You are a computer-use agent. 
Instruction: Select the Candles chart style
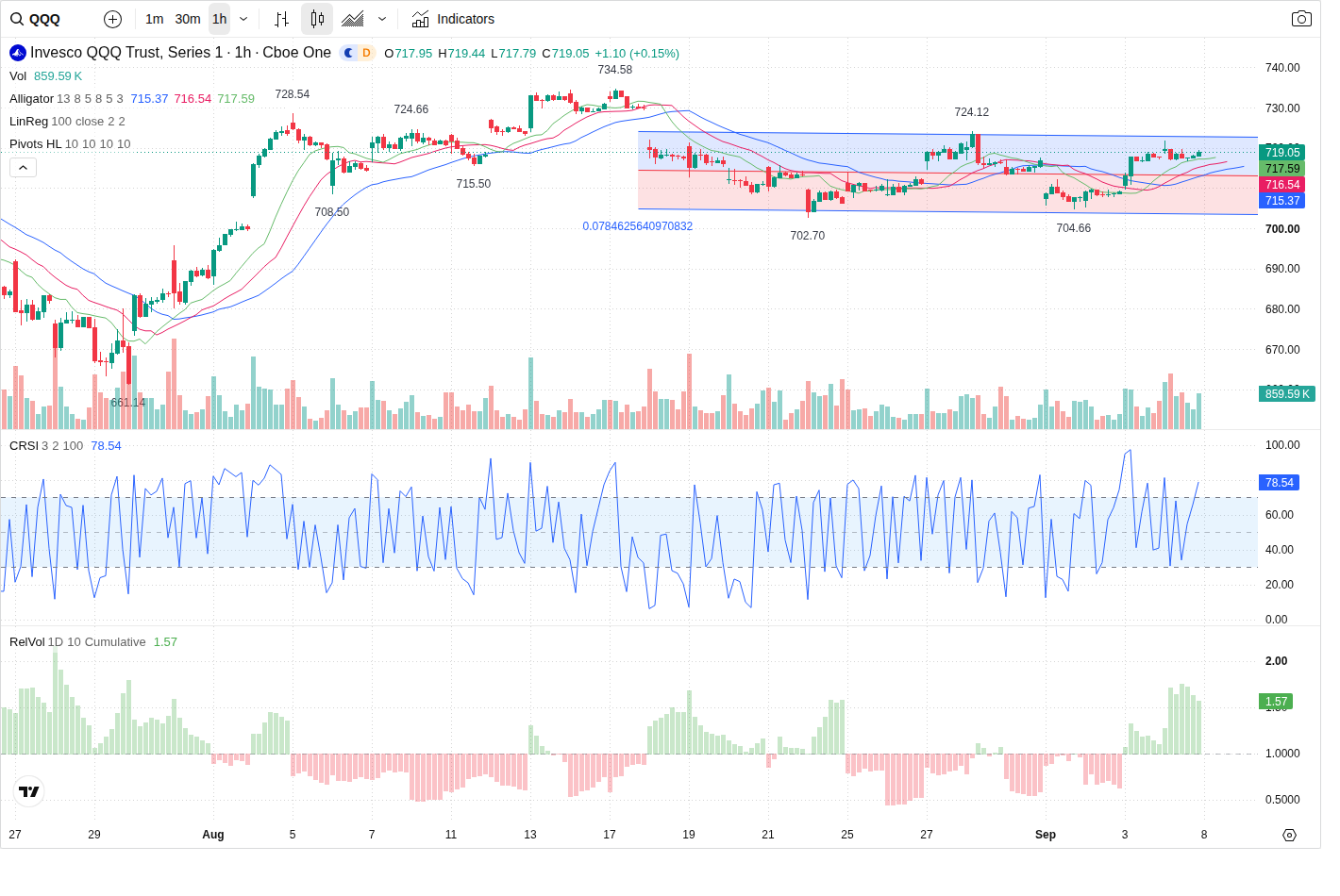(317, 19)
